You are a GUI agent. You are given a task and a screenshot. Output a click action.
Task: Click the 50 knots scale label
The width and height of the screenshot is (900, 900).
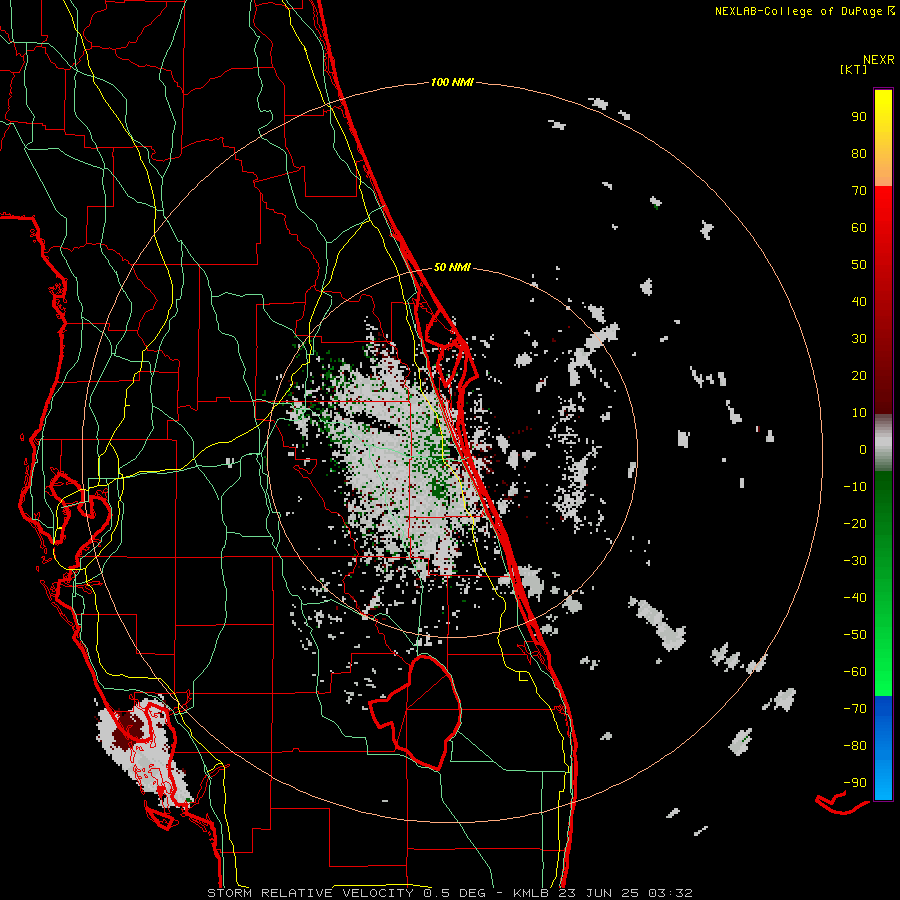pos(859,265)
